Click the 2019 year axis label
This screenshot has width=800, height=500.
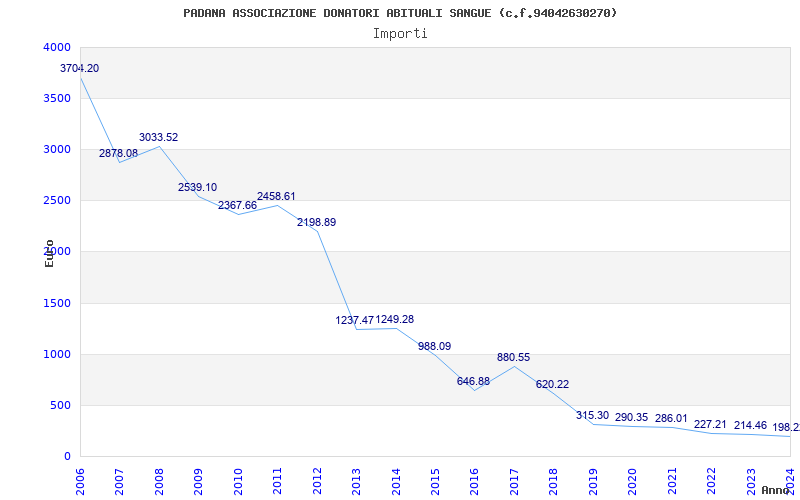pos(593,482)
